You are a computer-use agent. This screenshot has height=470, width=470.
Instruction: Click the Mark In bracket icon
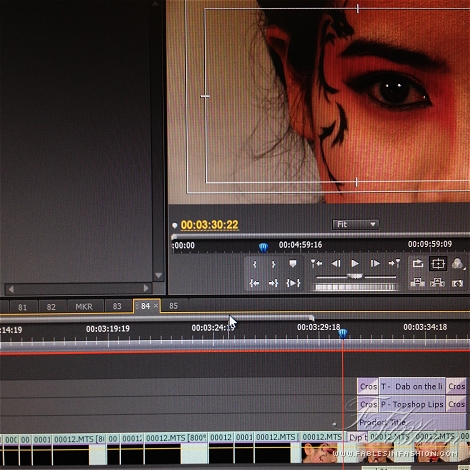254,264
